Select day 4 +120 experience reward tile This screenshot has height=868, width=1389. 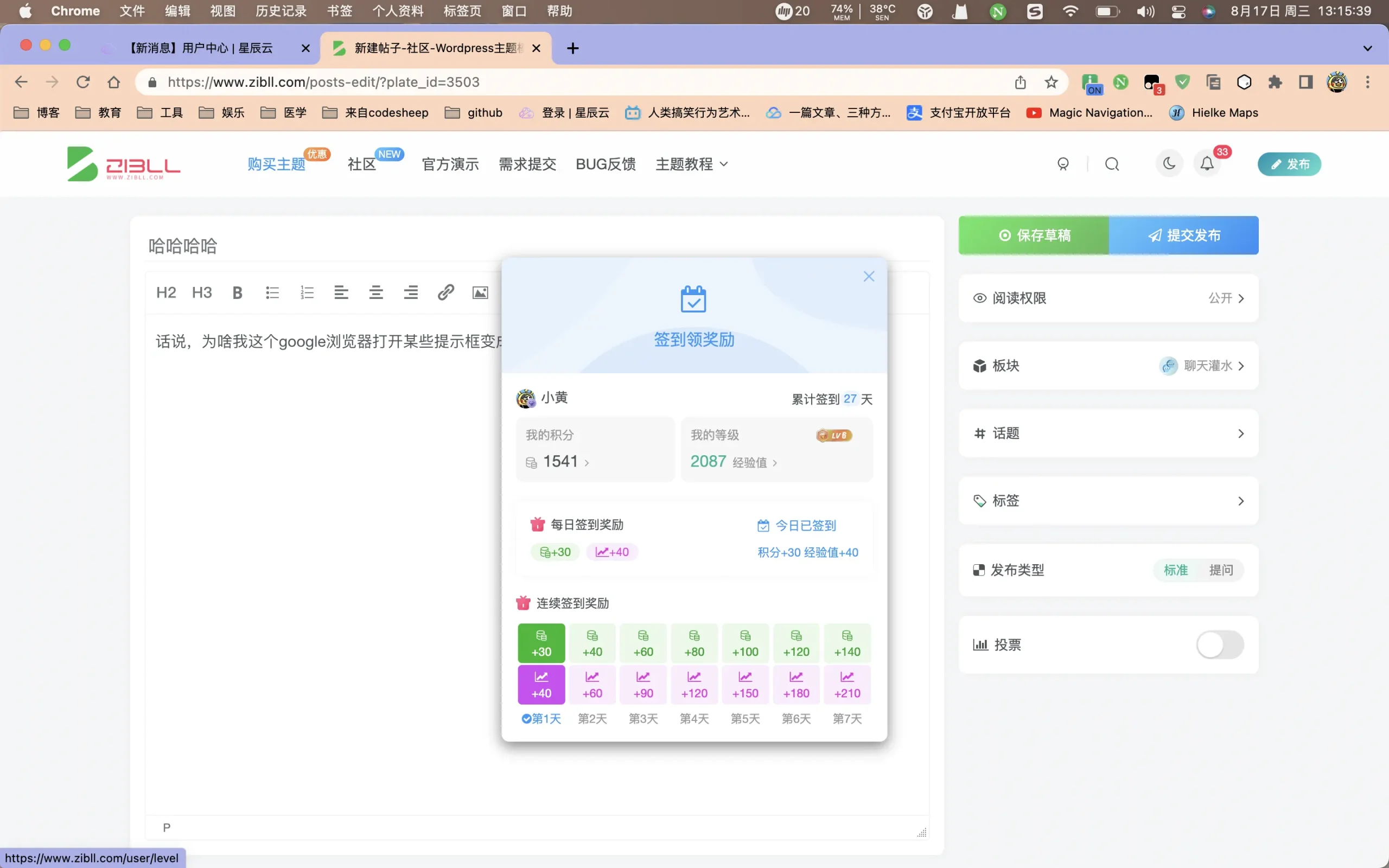point(694,684)
